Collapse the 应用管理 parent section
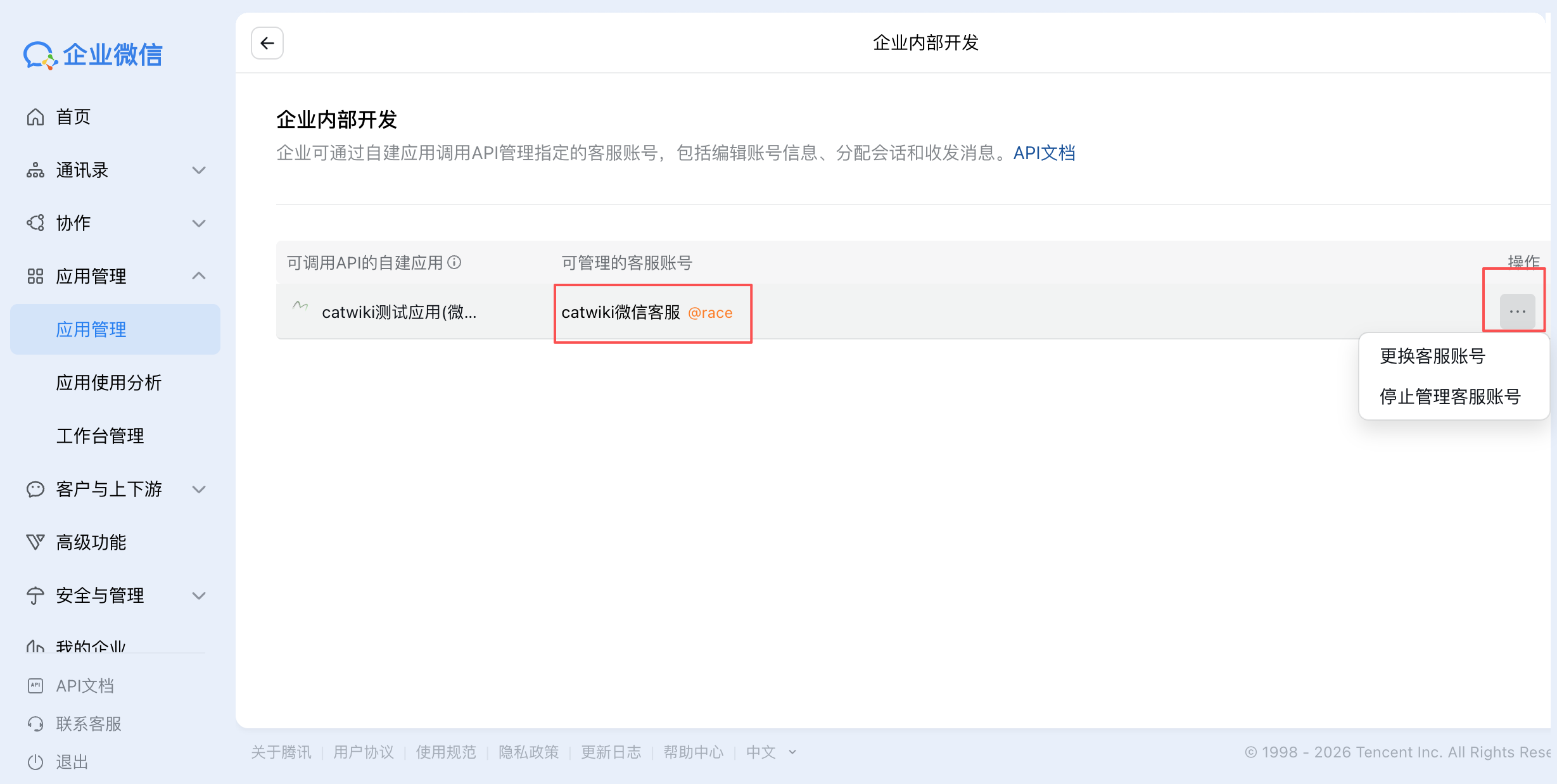This screenshot has width=1557, height=784. pos(199,276)
